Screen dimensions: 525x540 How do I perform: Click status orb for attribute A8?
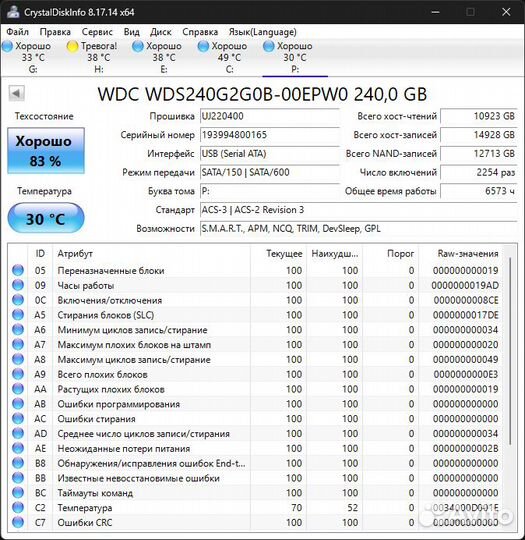click(x=18, y=359)
